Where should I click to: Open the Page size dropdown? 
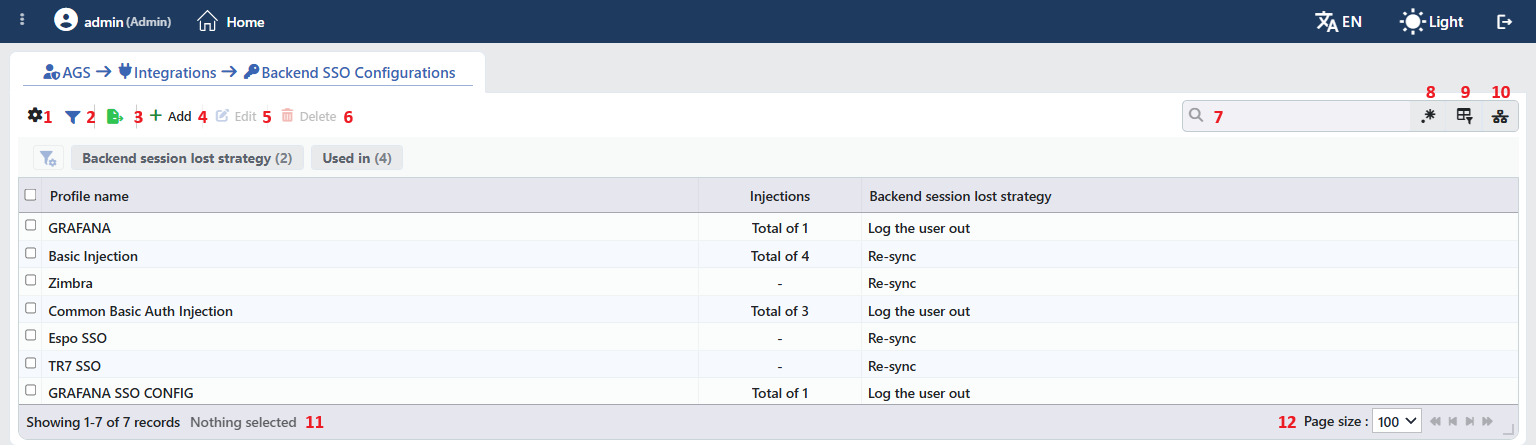(x=1397, y=422)
